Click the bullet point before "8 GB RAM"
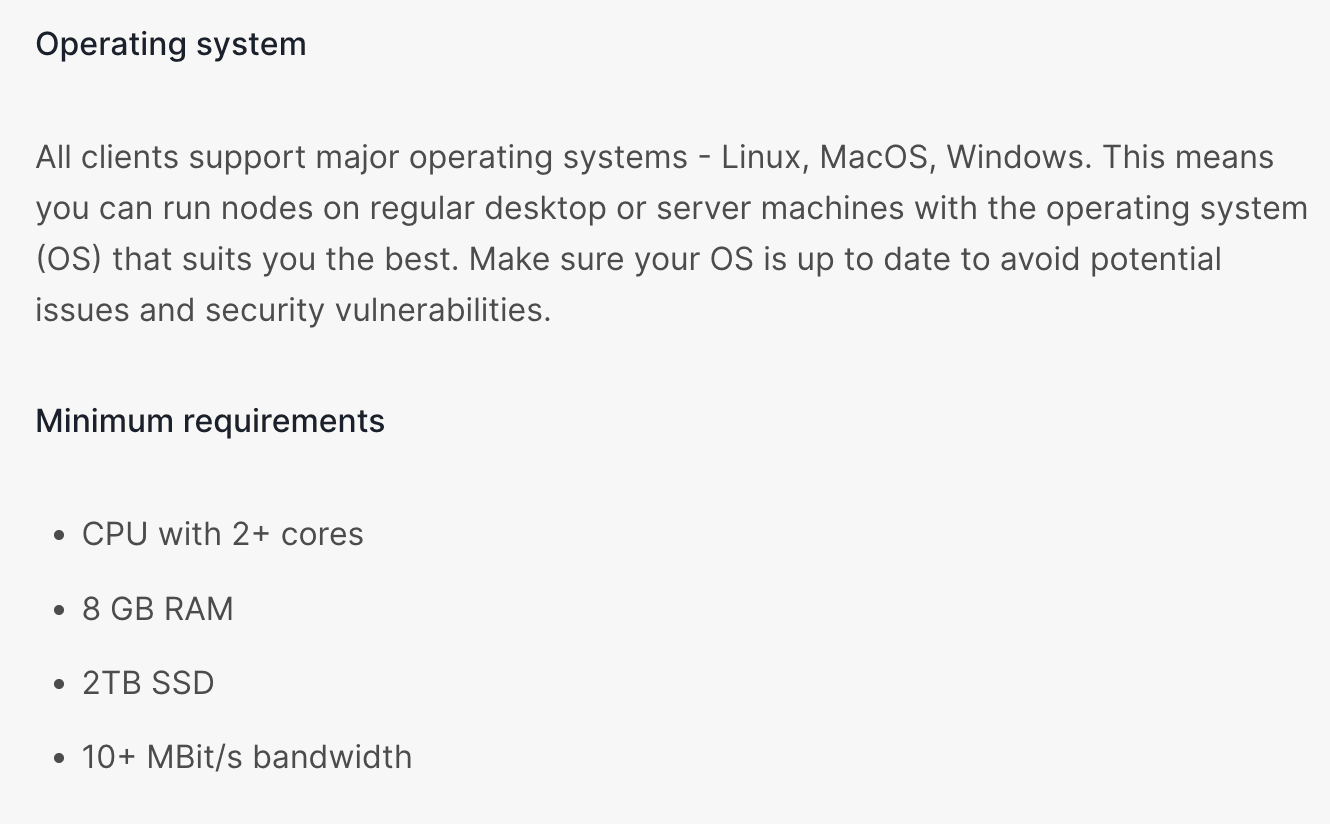The image size is (1330, 824). [x=58, y=610]
